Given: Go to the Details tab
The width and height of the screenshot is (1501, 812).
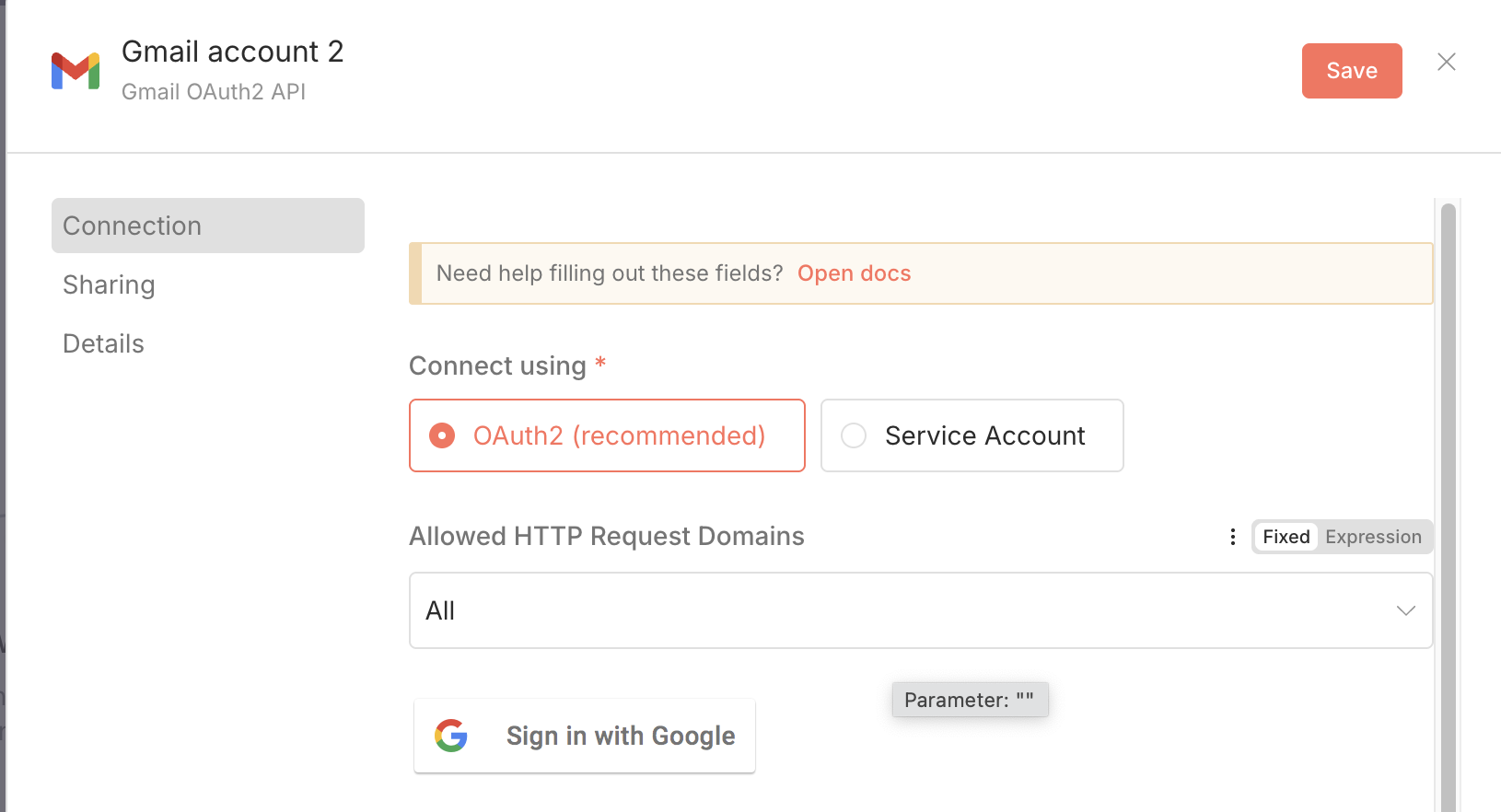Looking at the screenshot, I should [103, 343].
